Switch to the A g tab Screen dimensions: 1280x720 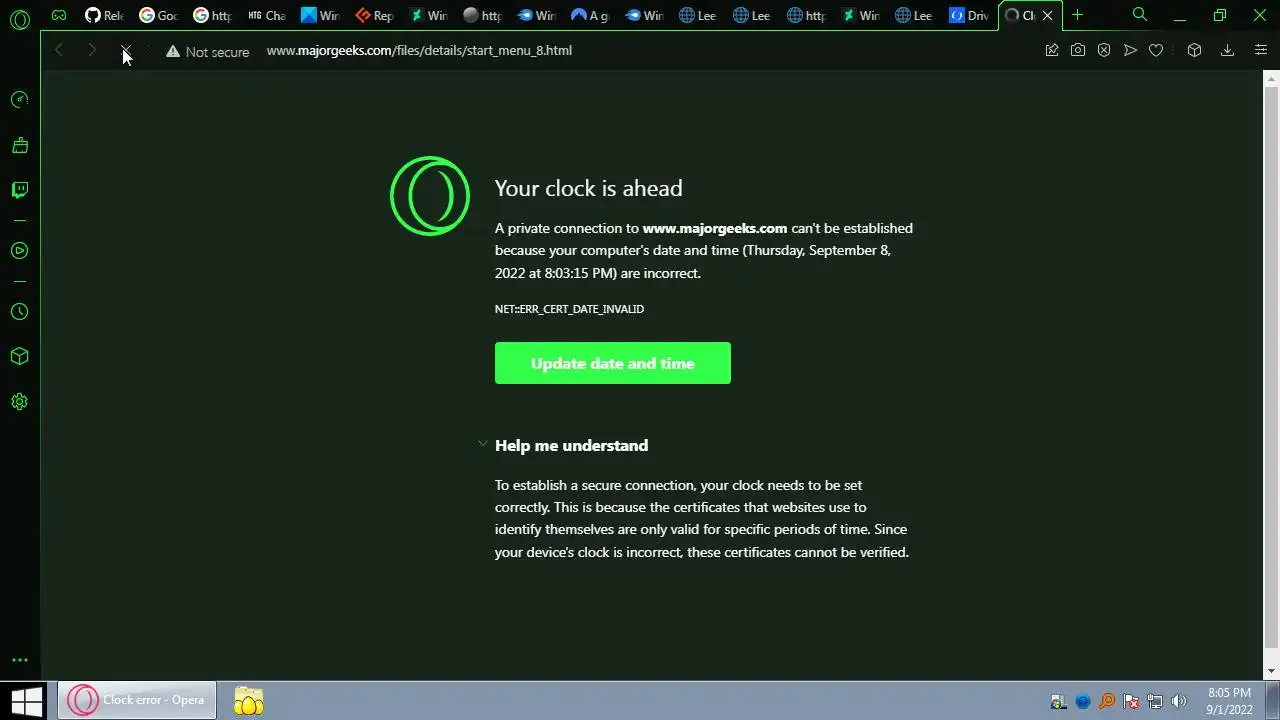point(590,15)
